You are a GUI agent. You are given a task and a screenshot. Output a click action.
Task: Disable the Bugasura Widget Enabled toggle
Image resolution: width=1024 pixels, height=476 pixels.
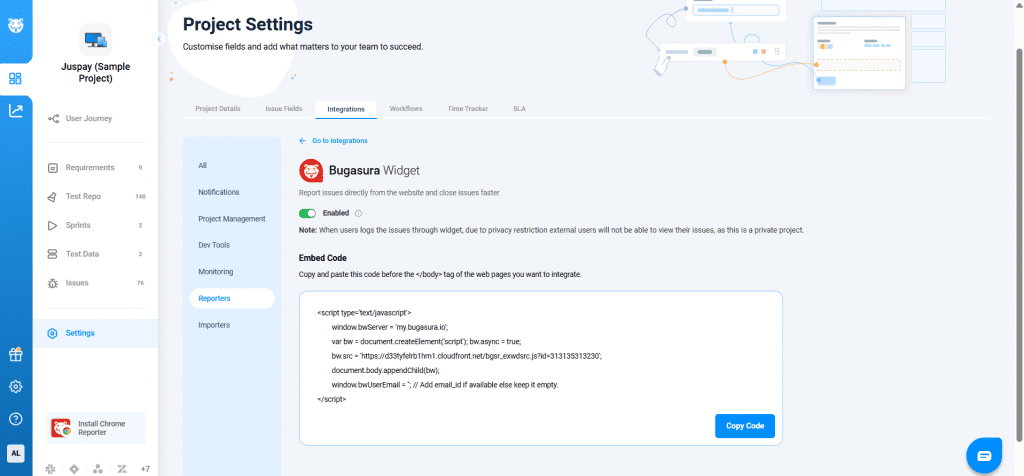(308, 213)
